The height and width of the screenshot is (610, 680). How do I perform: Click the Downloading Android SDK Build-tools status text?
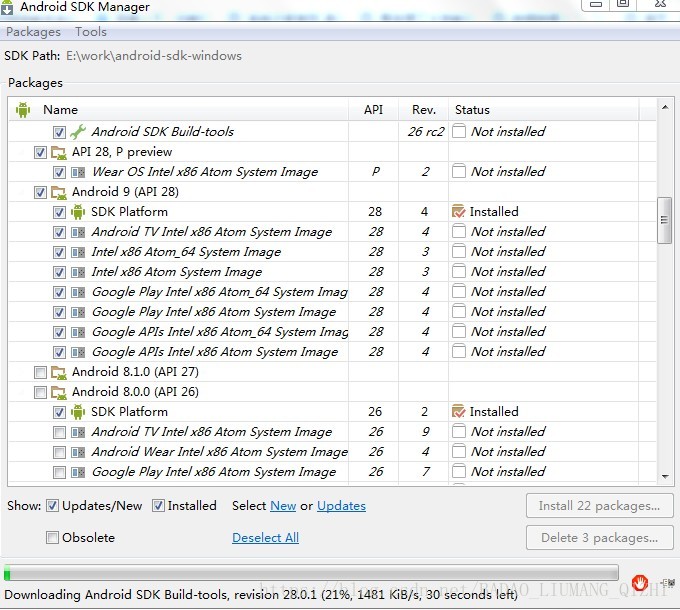click(261, 594)
